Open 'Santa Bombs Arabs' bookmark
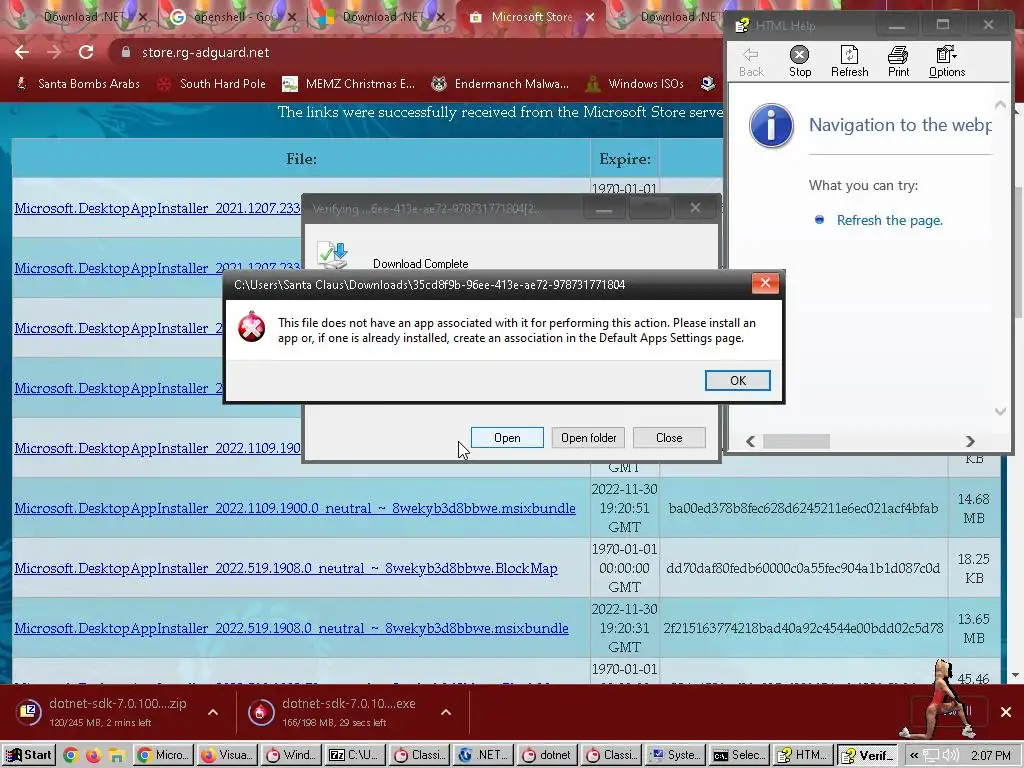The height and width of the screenshot is (768, 1024). (x=78, y=84)
